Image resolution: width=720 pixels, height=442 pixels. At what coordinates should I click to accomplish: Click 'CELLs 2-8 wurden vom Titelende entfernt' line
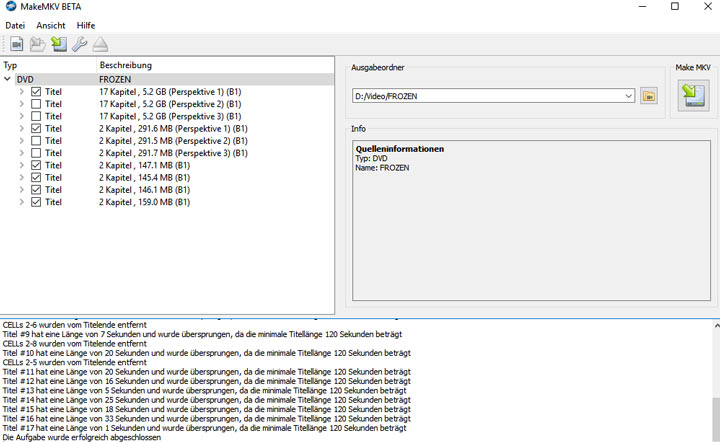[74, 344]
